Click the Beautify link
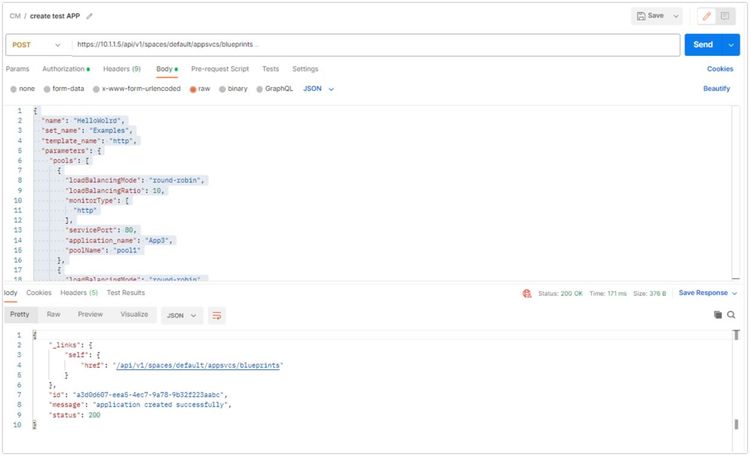 [x=717, y=89]
